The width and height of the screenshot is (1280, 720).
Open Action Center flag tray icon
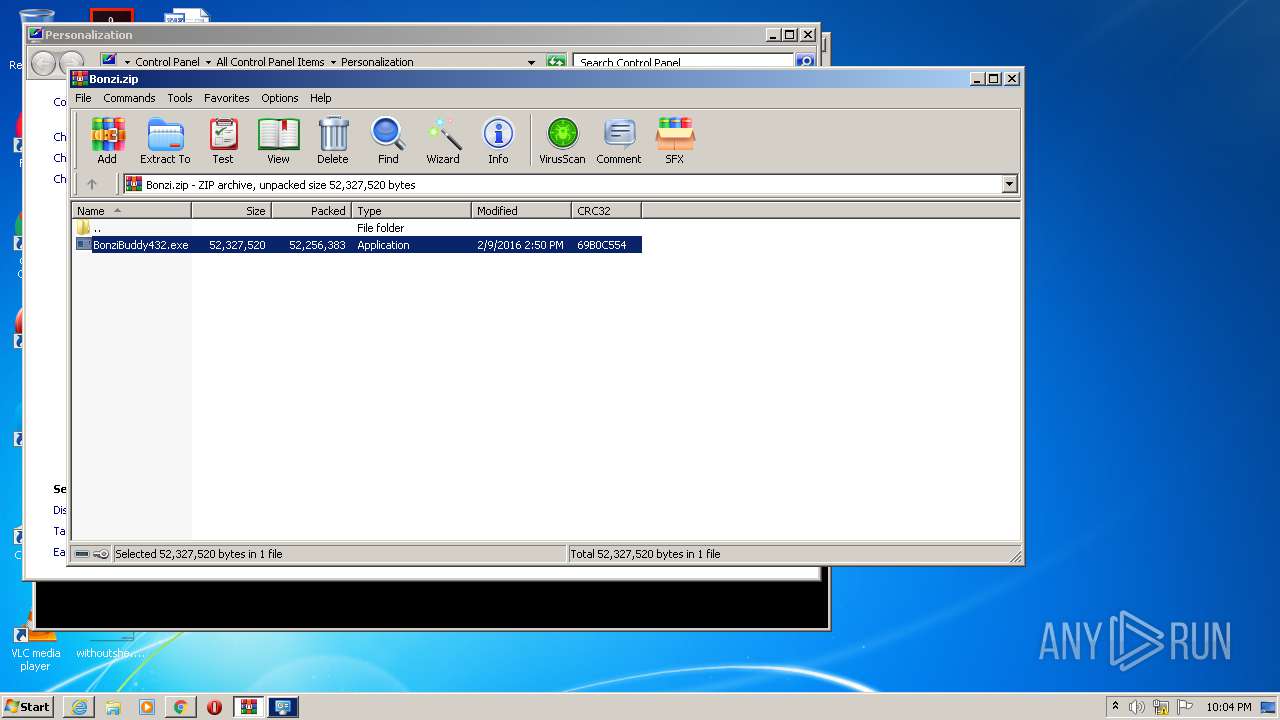(1186, 707)
